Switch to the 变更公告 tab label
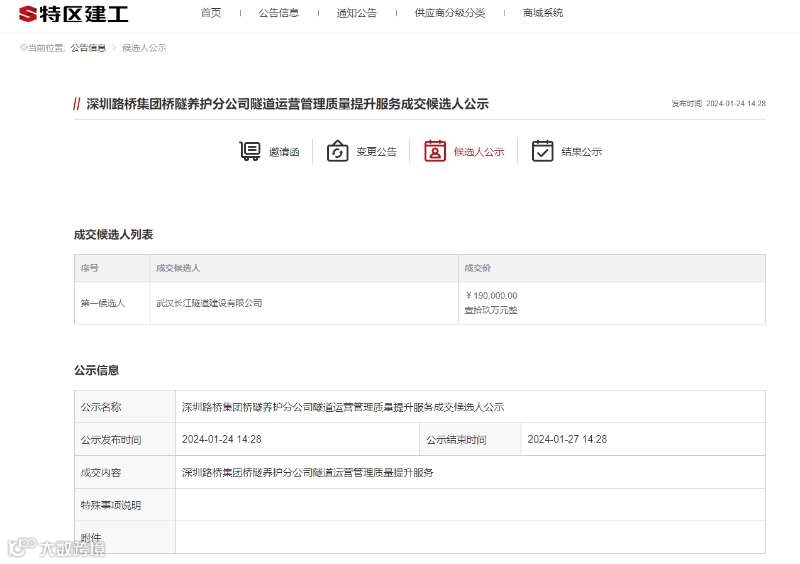The height and width of the screenshot is (564, 800). [x=377, y=152]
